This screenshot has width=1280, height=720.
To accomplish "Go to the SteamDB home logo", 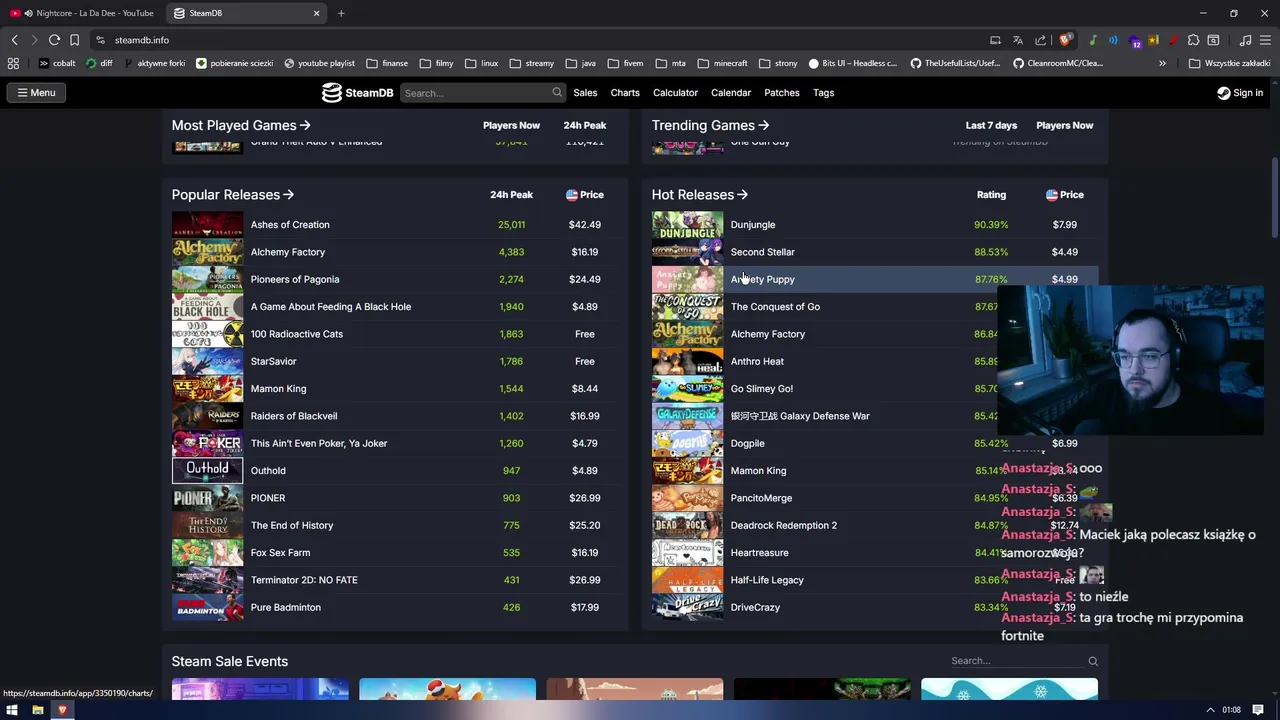I will (357, 92).
